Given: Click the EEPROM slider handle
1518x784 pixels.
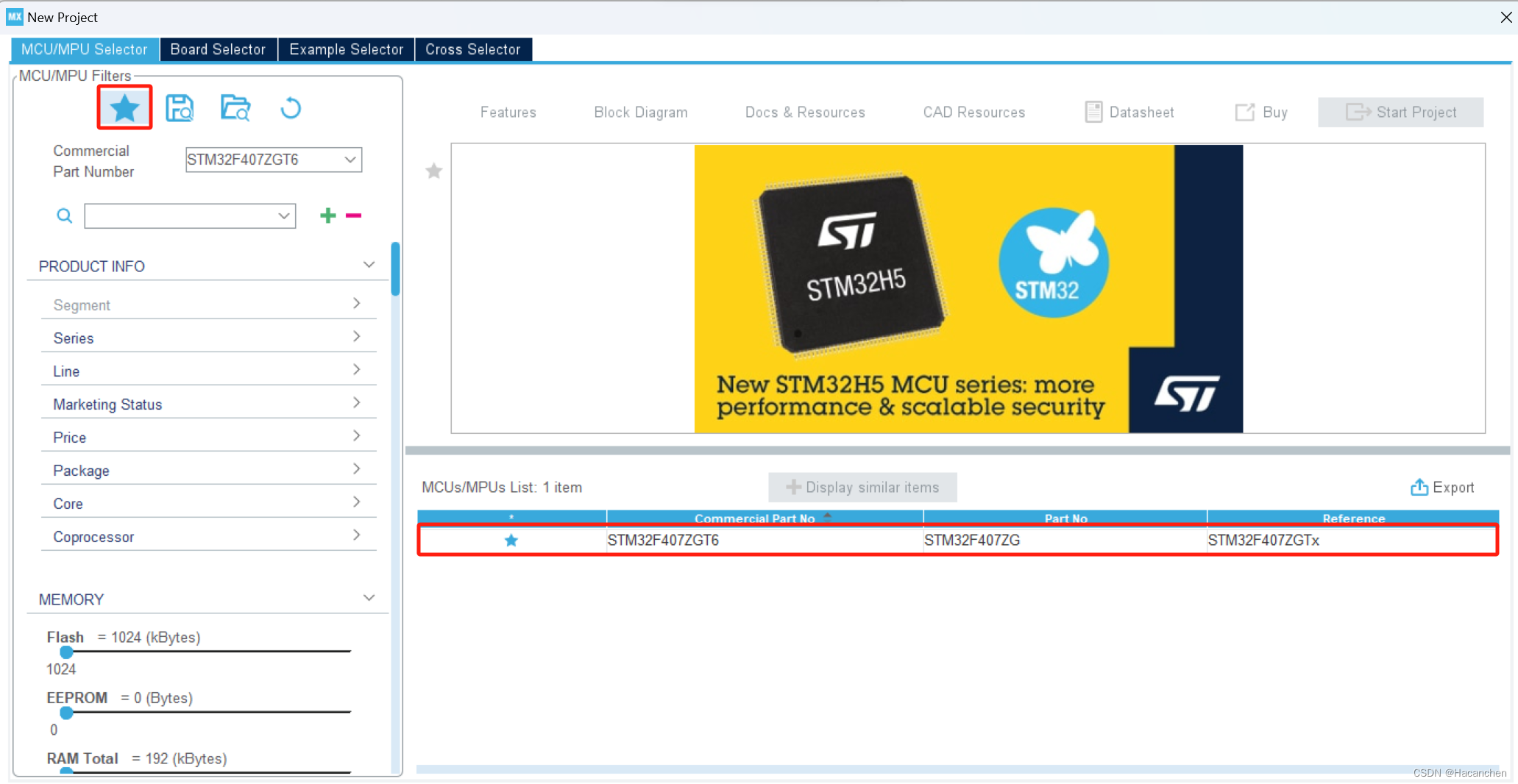Looking at the screenshot, I should 66,713.
